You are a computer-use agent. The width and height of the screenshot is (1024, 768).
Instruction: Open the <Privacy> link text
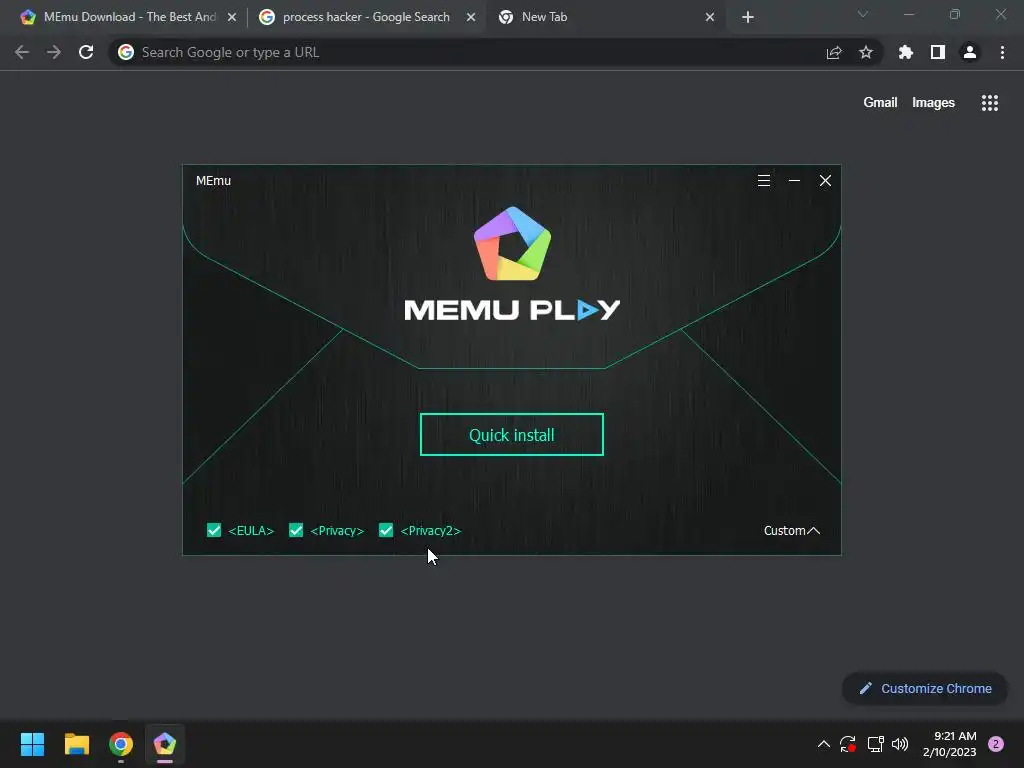pyautogui.click(x=337, y=530)
